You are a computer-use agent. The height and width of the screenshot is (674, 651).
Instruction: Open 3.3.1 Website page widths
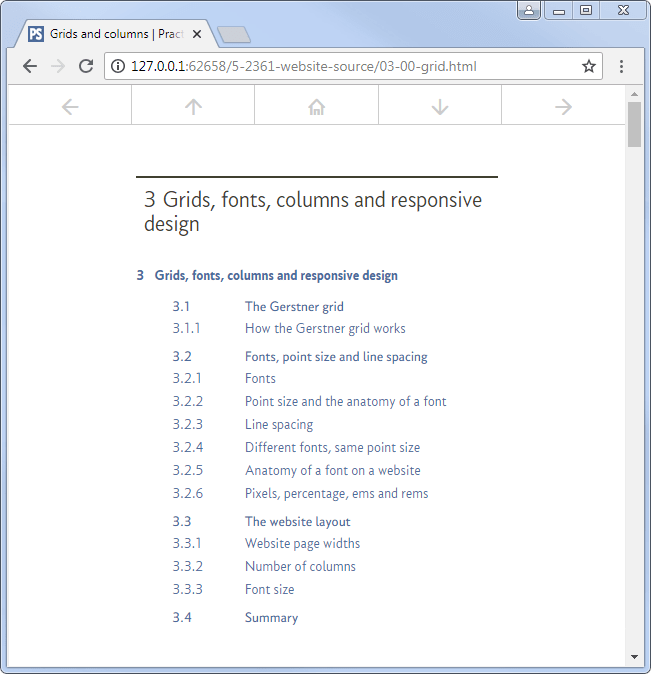[266, 543]
